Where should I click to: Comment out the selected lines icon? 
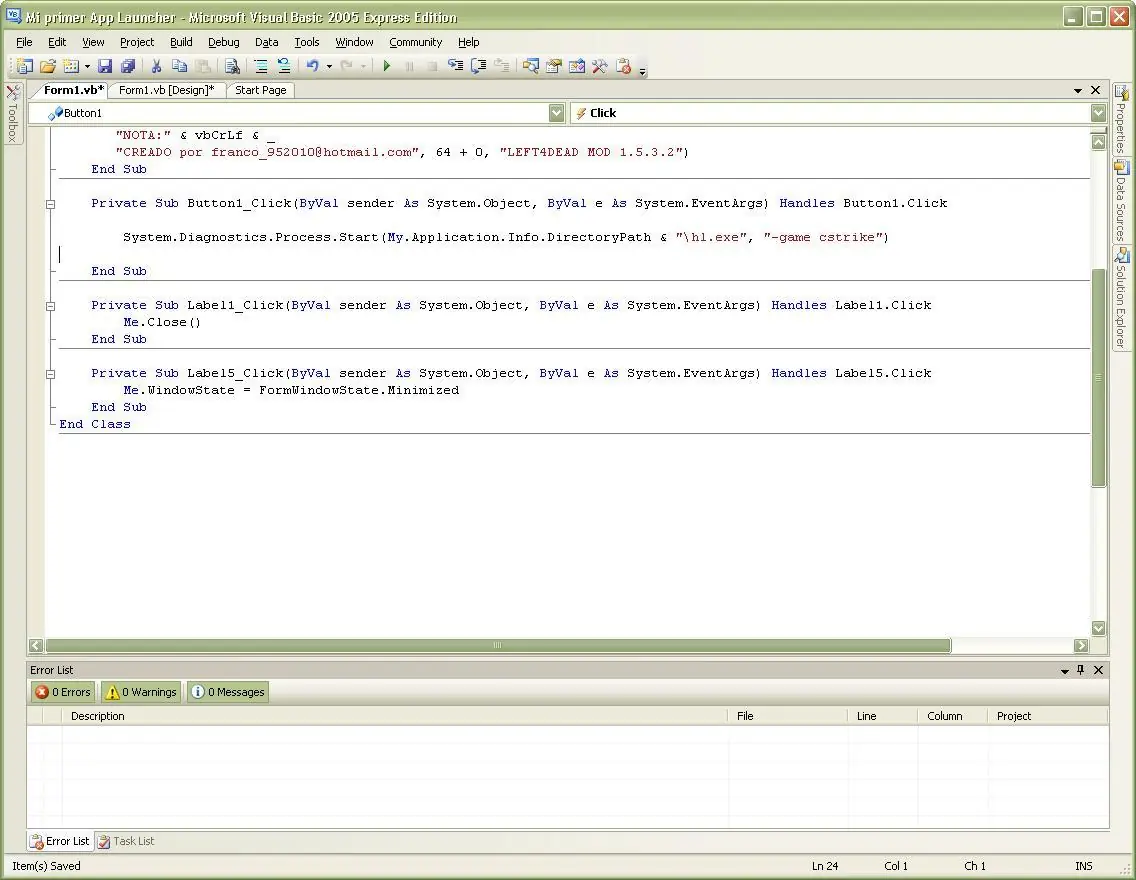261,67
